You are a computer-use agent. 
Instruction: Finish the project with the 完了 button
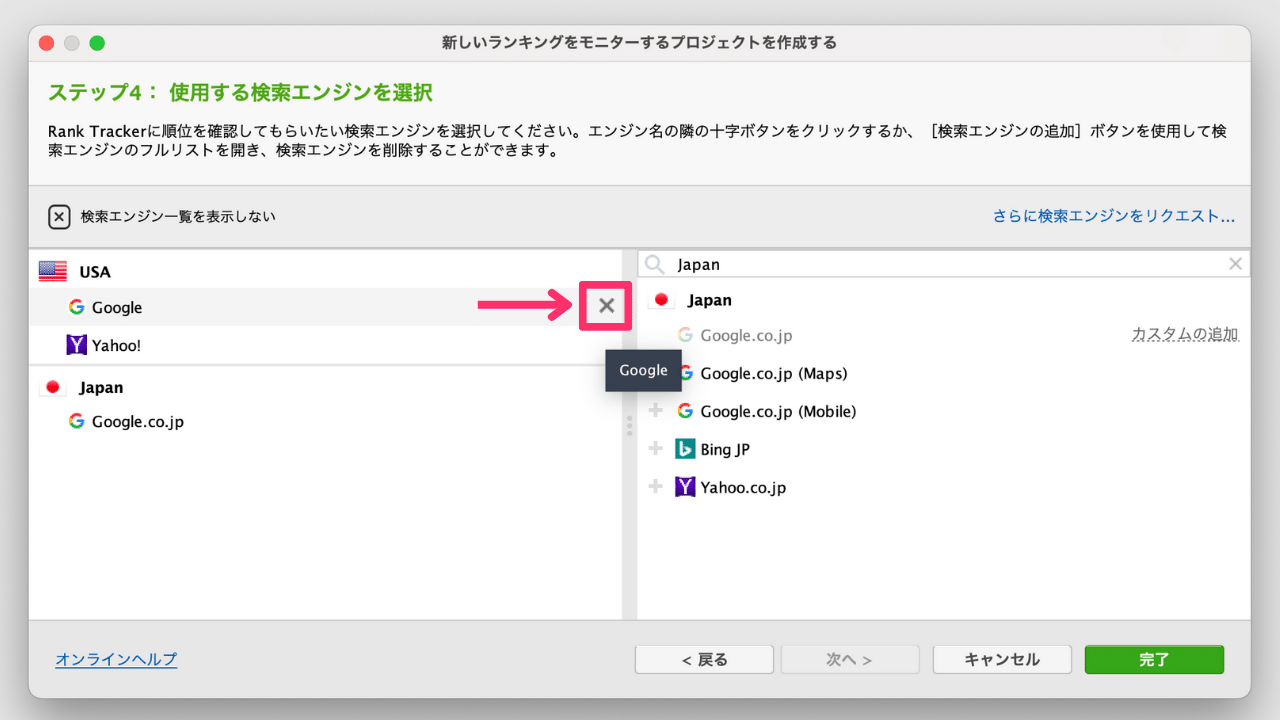click(1154, 660)
